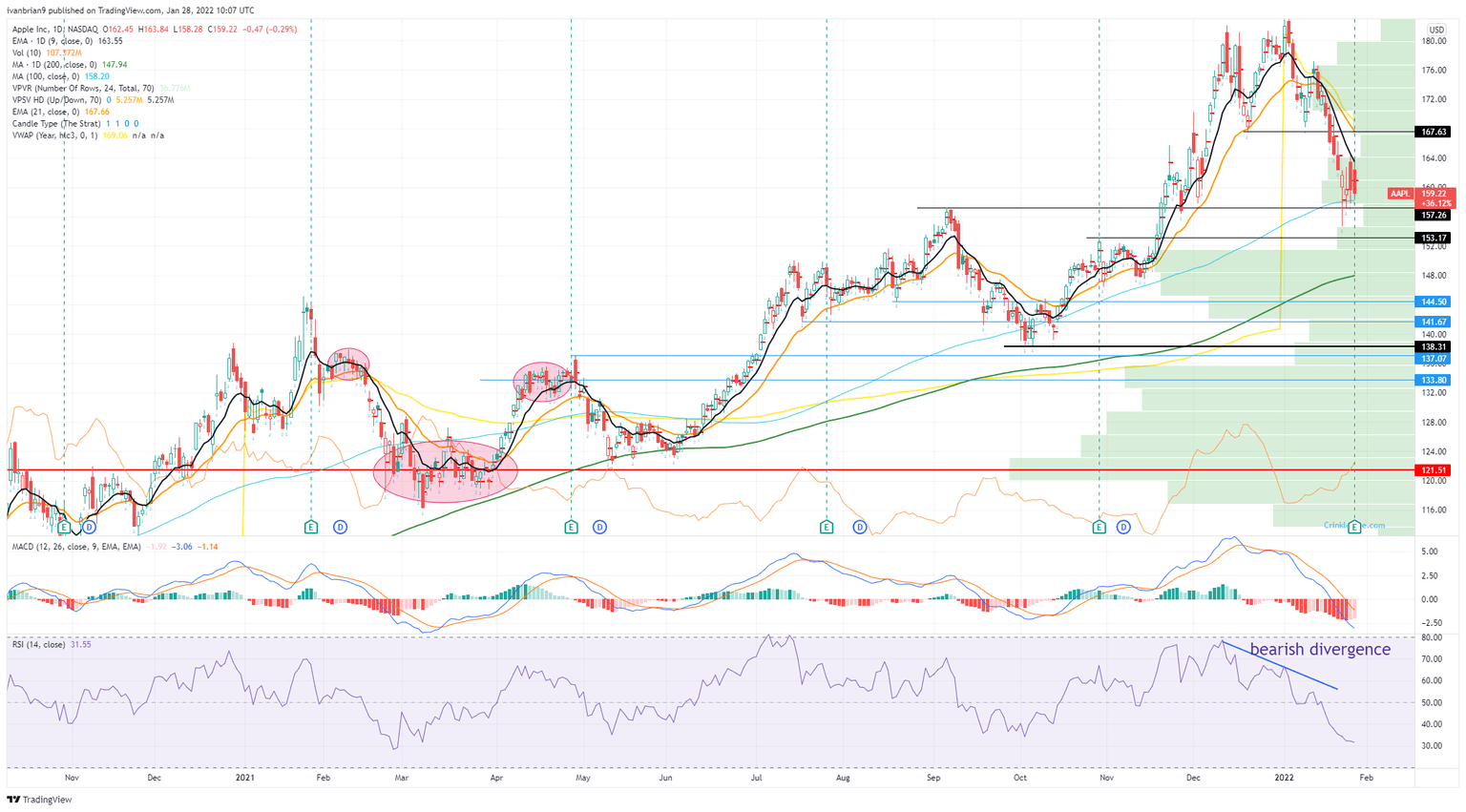Click the TradingView logo at the bottom

pos(39,800)
